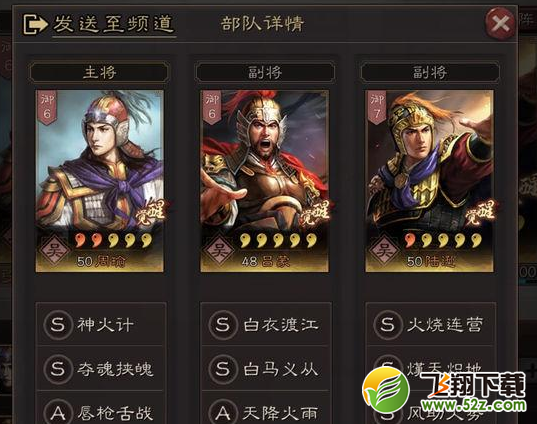Open the 发送至频道 link
The height and width of the screenshot is (424, 537).
[113, 24]
